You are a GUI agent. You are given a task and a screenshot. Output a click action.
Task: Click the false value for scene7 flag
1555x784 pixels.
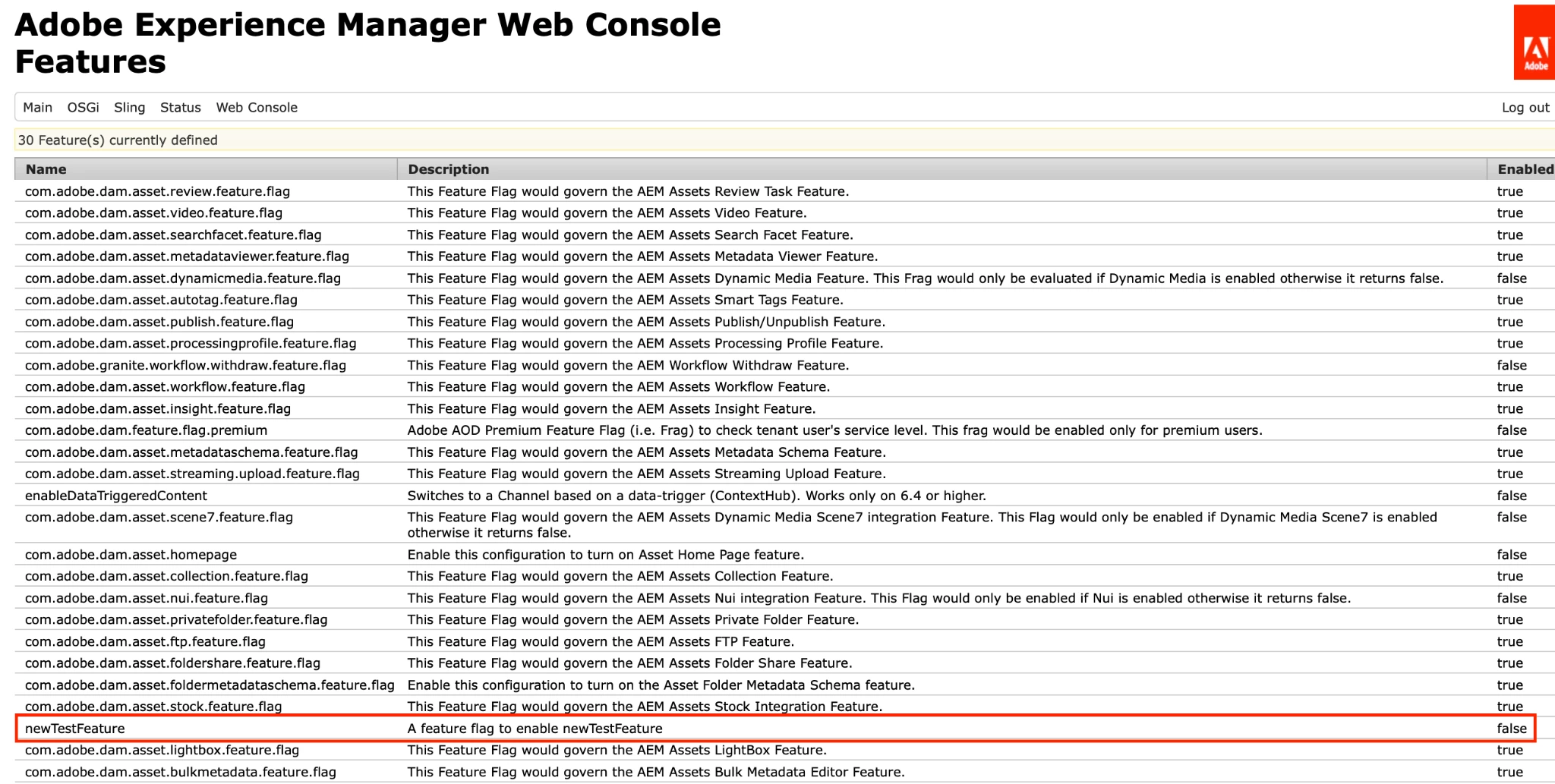pyautogui.click(x=1511, y=518)
